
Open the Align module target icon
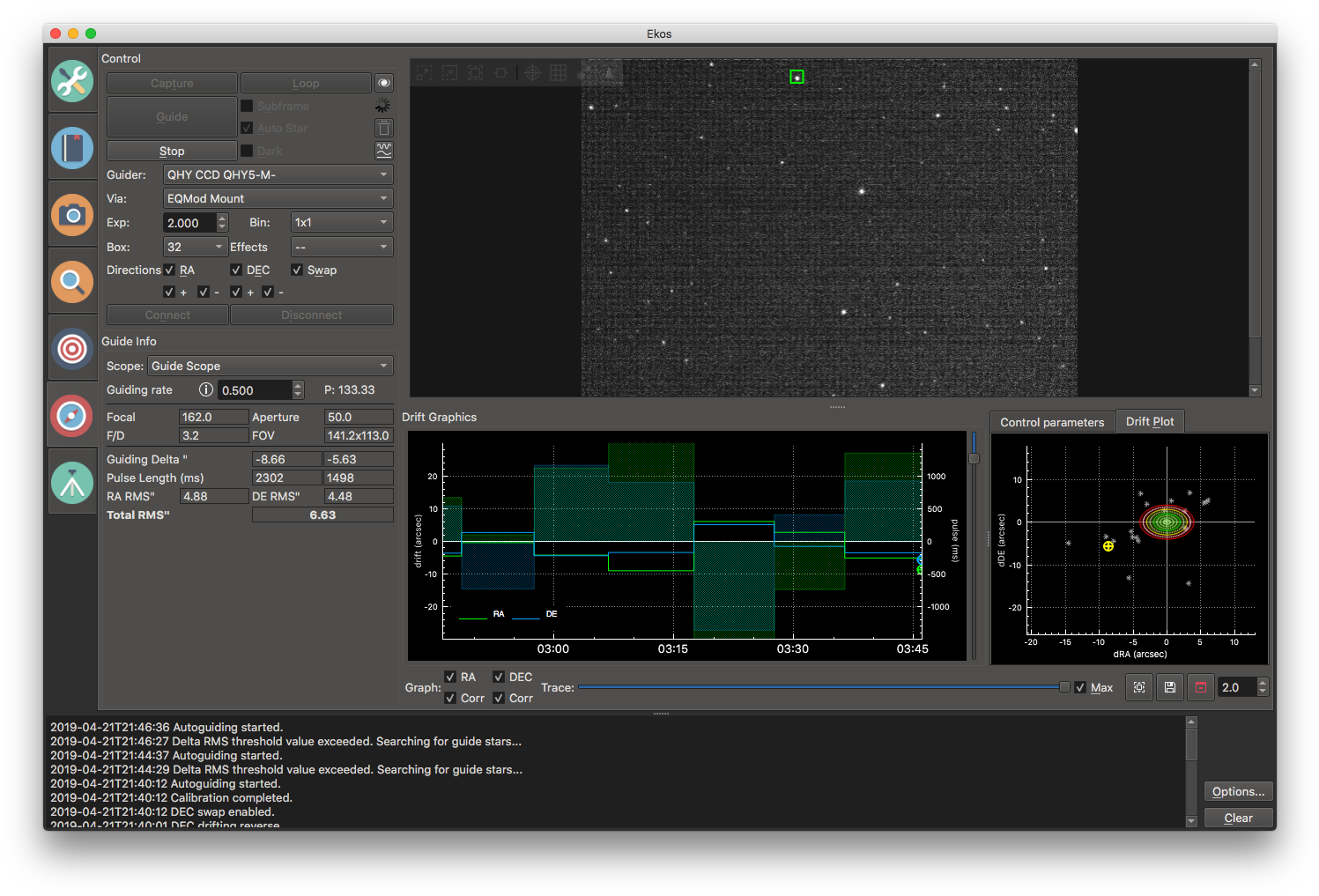(x=72, y=349)
